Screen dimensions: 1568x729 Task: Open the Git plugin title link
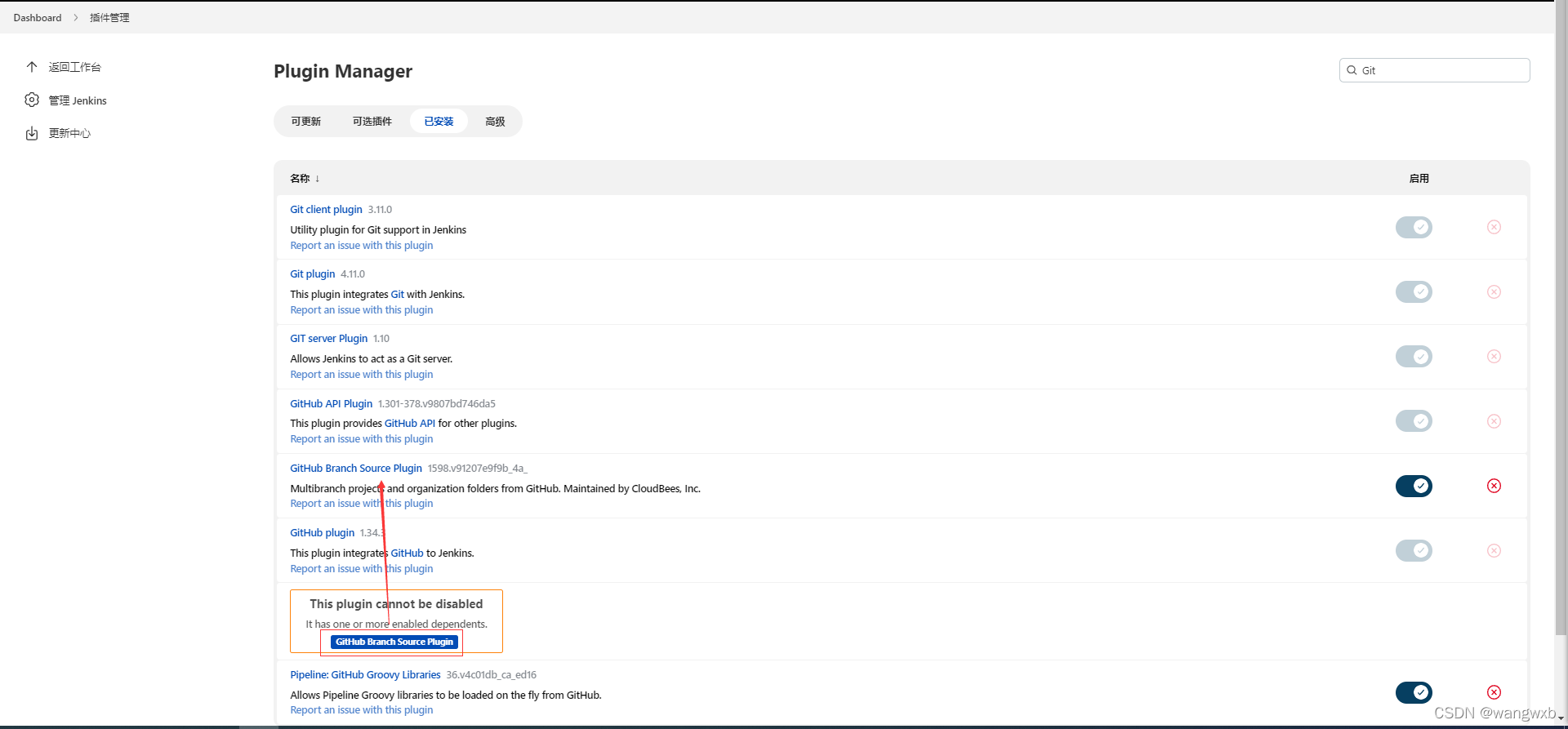click(x=313, y=274)
